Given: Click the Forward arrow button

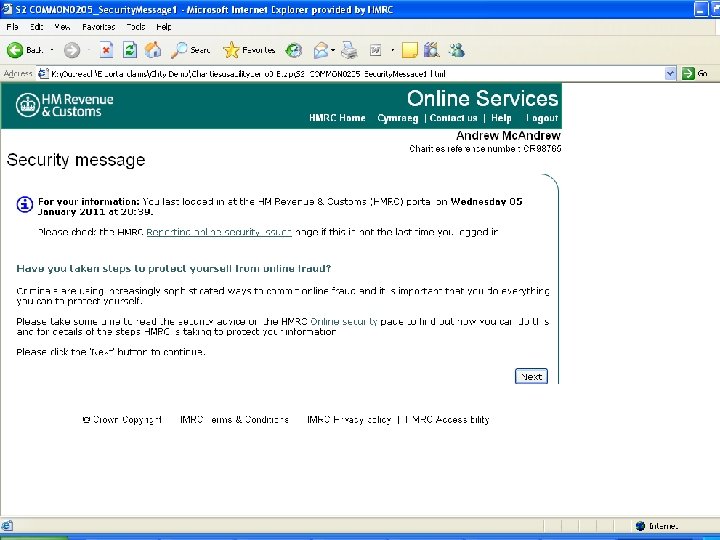Looking at the screenshot, I should (72, 50).
